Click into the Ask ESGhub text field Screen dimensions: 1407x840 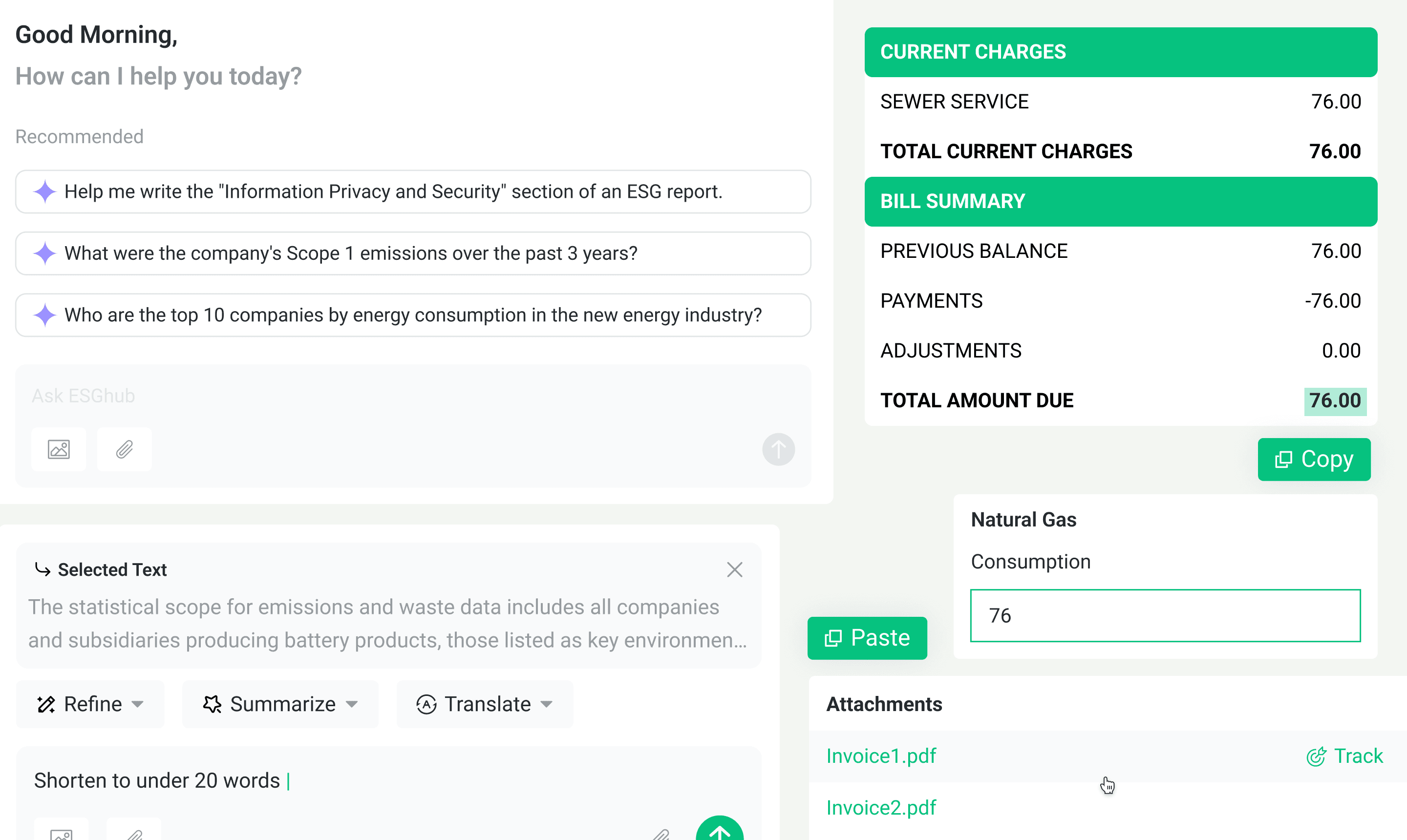(x=413, y=396)
